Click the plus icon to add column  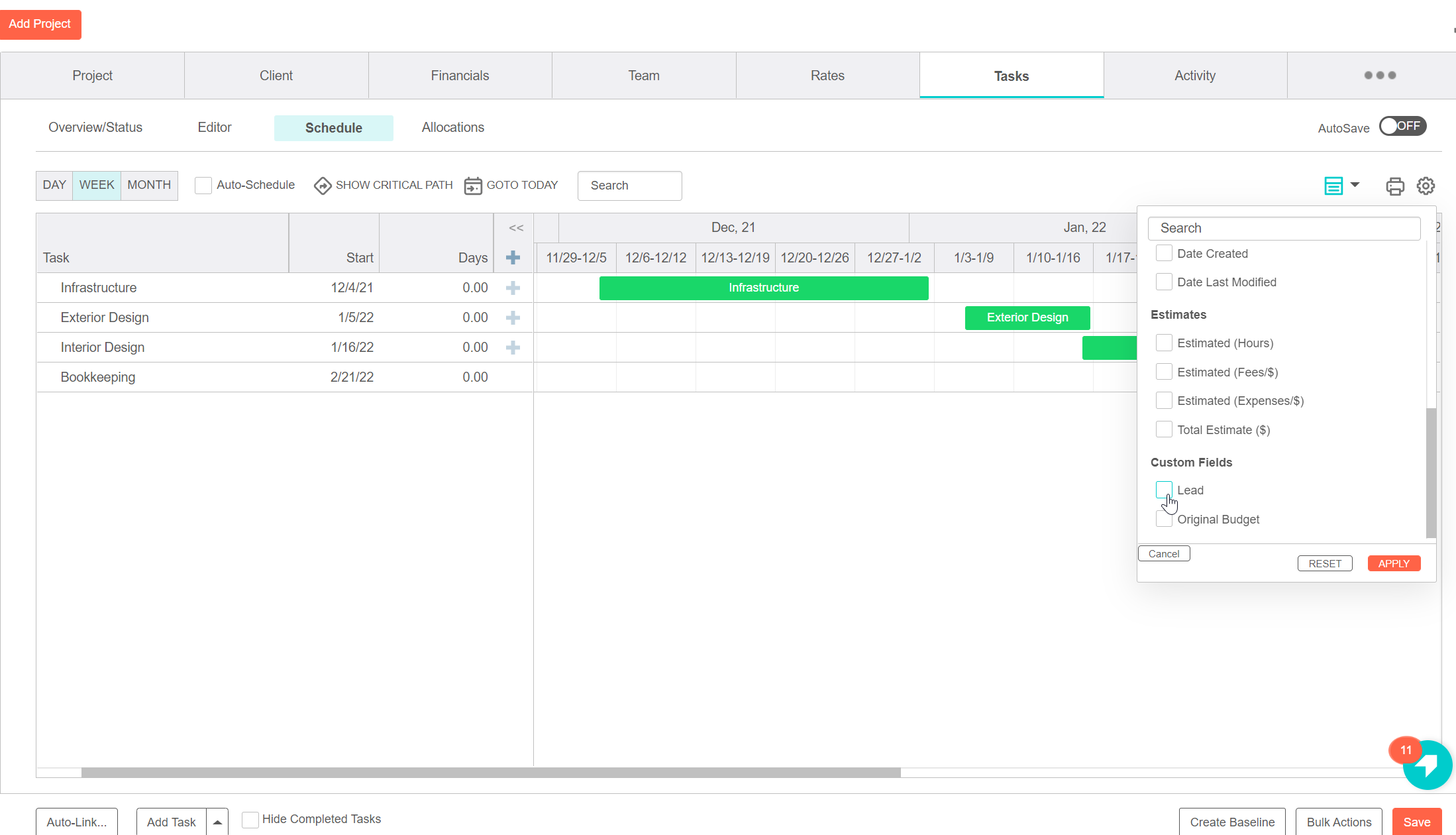point(513,258)
